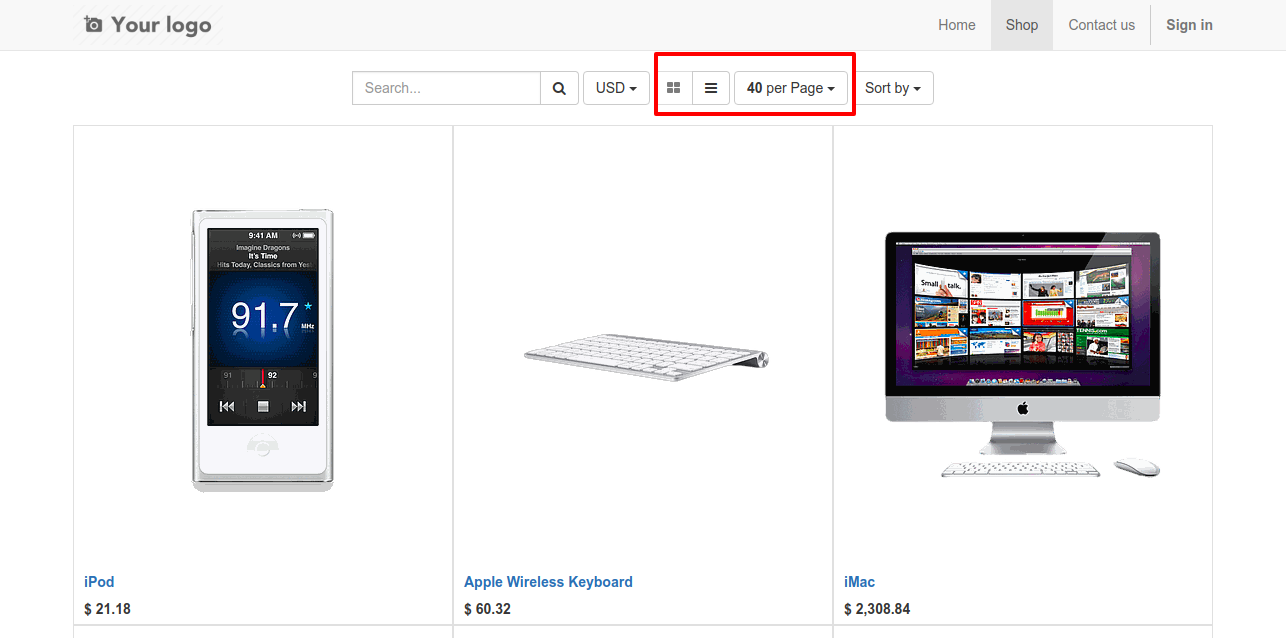The image size is (1286, 638).
Task: Click the iMac product name link
Action: click(x=859, y=582)
